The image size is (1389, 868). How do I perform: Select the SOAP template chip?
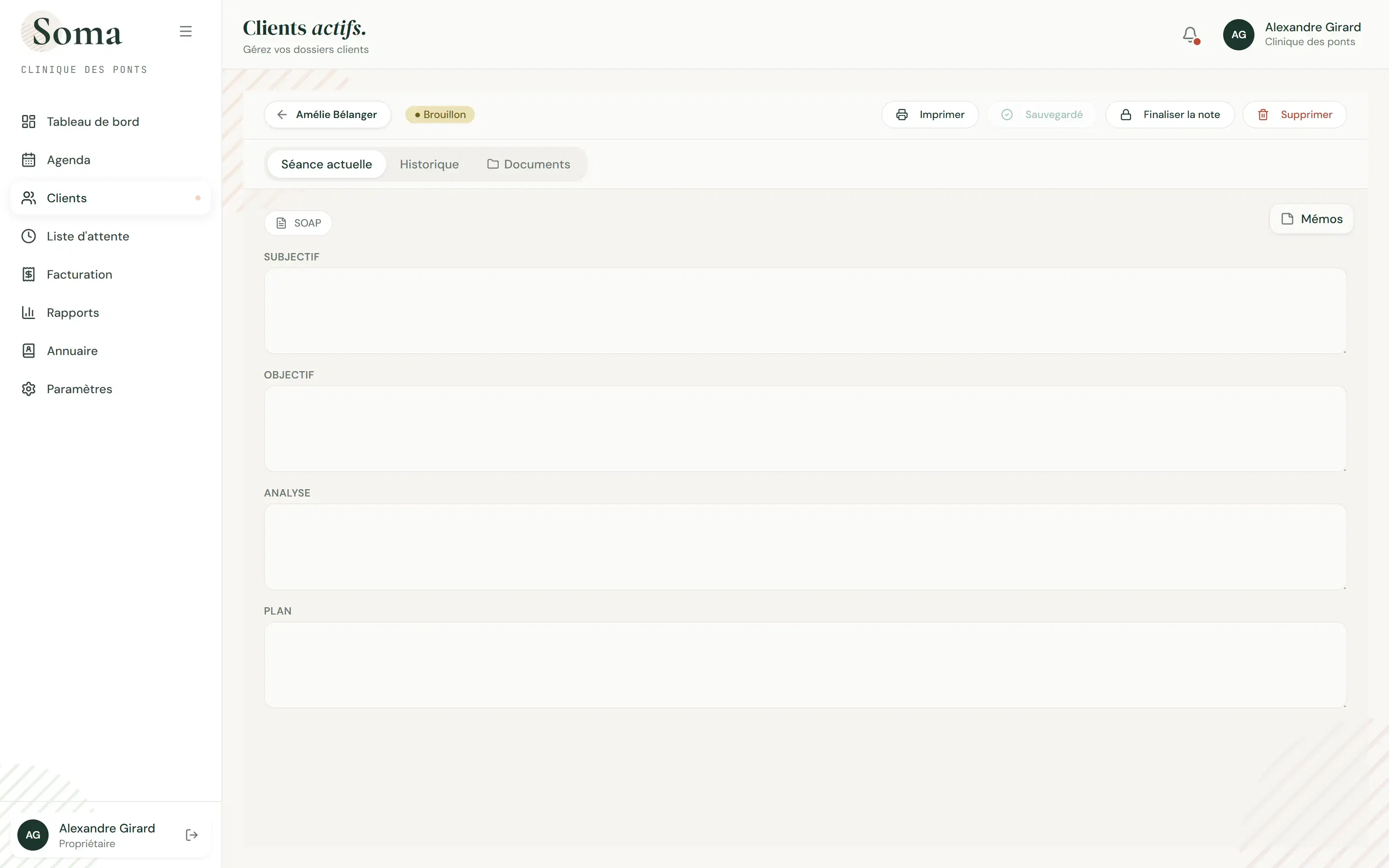[x=298, y=223]
